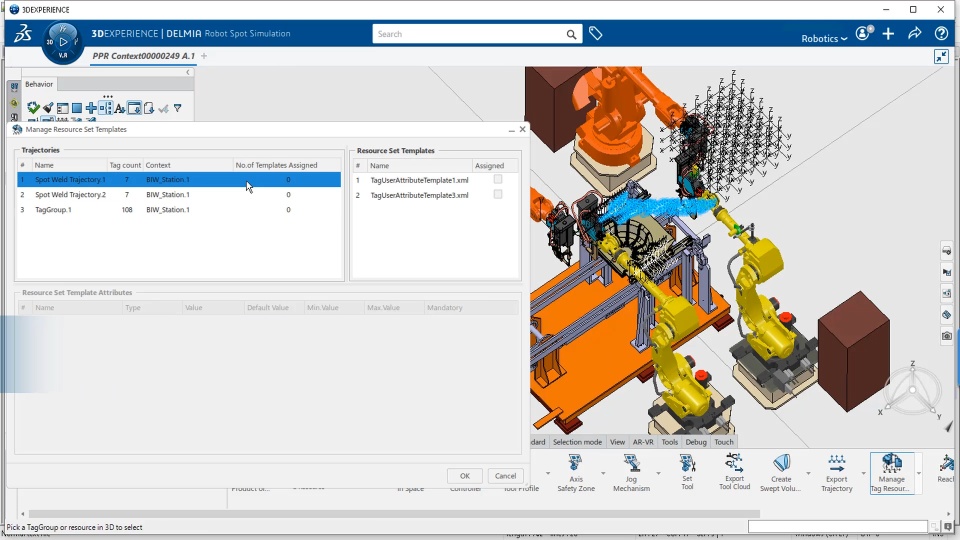The image size is (960, 540).
Task: Click the Export Trajectory command
Action: coord(836,473)
